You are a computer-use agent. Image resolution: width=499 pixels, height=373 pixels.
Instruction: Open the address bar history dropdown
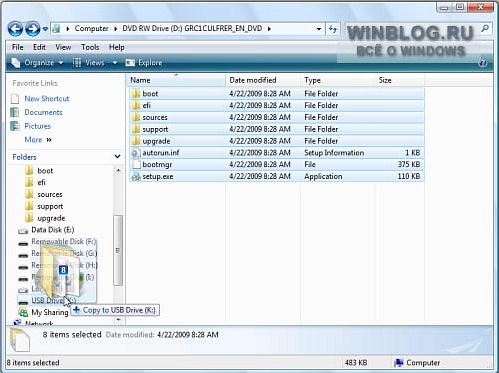(319, 29)
